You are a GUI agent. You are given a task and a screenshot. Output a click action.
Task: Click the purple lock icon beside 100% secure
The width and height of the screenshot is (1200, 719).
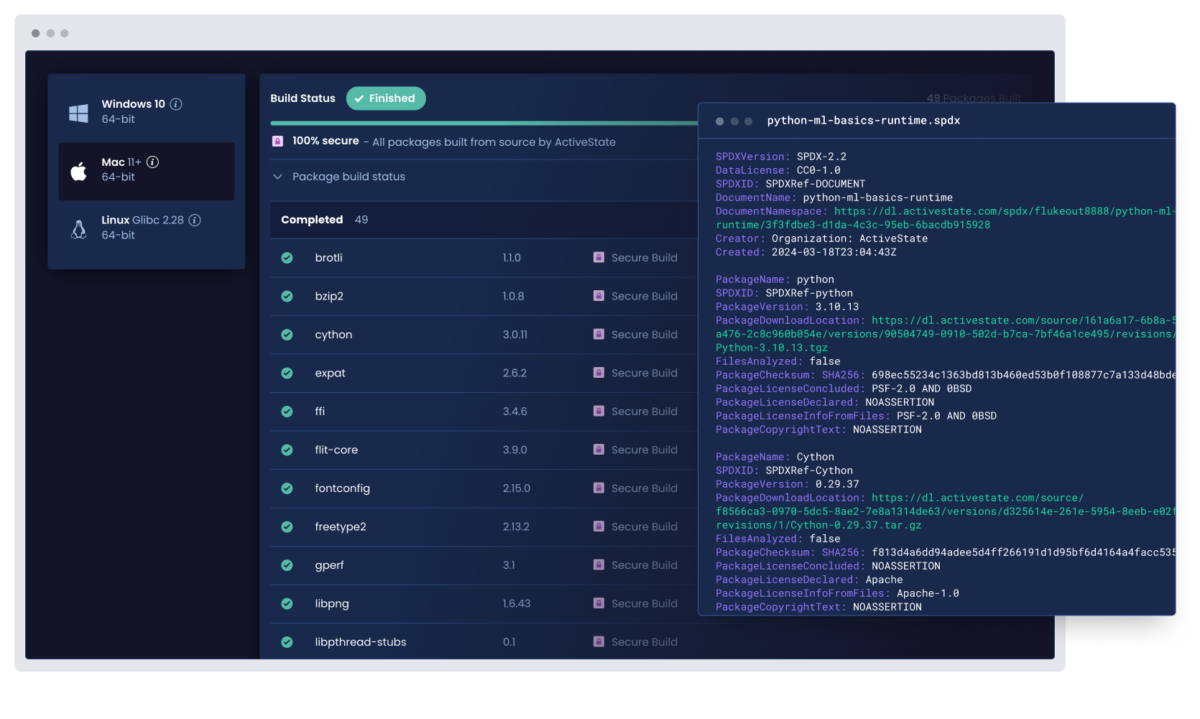point(277,142)
